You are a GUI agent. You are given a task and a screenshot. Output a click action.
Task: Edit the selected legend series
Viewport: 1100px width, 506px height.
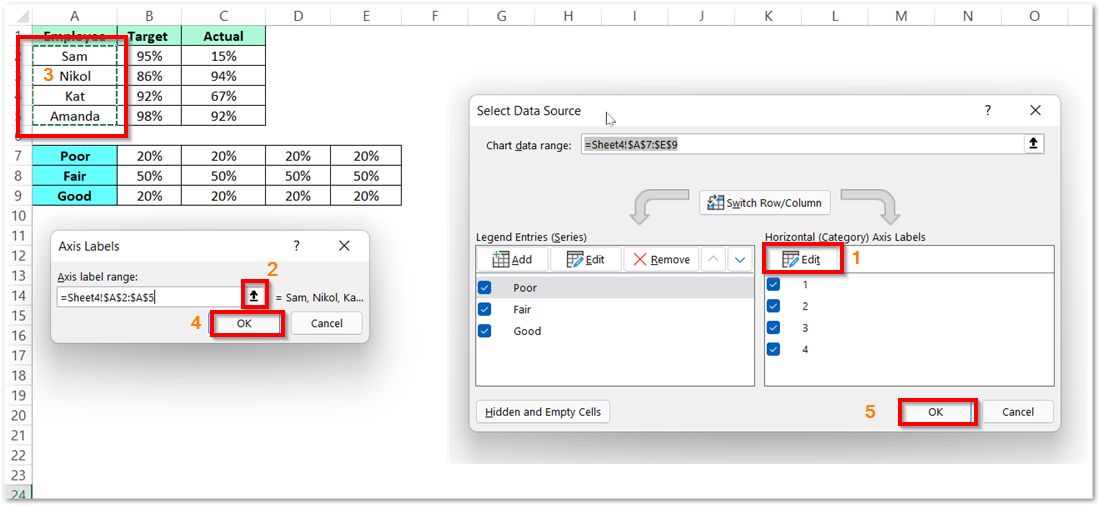coord(585,259)
